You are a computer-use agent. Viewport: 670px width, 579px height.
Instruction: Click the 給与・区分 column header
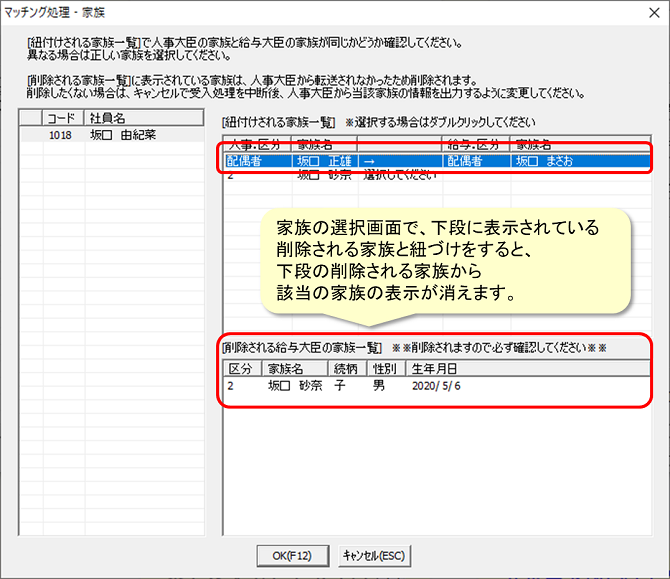(x=475, y=144)
